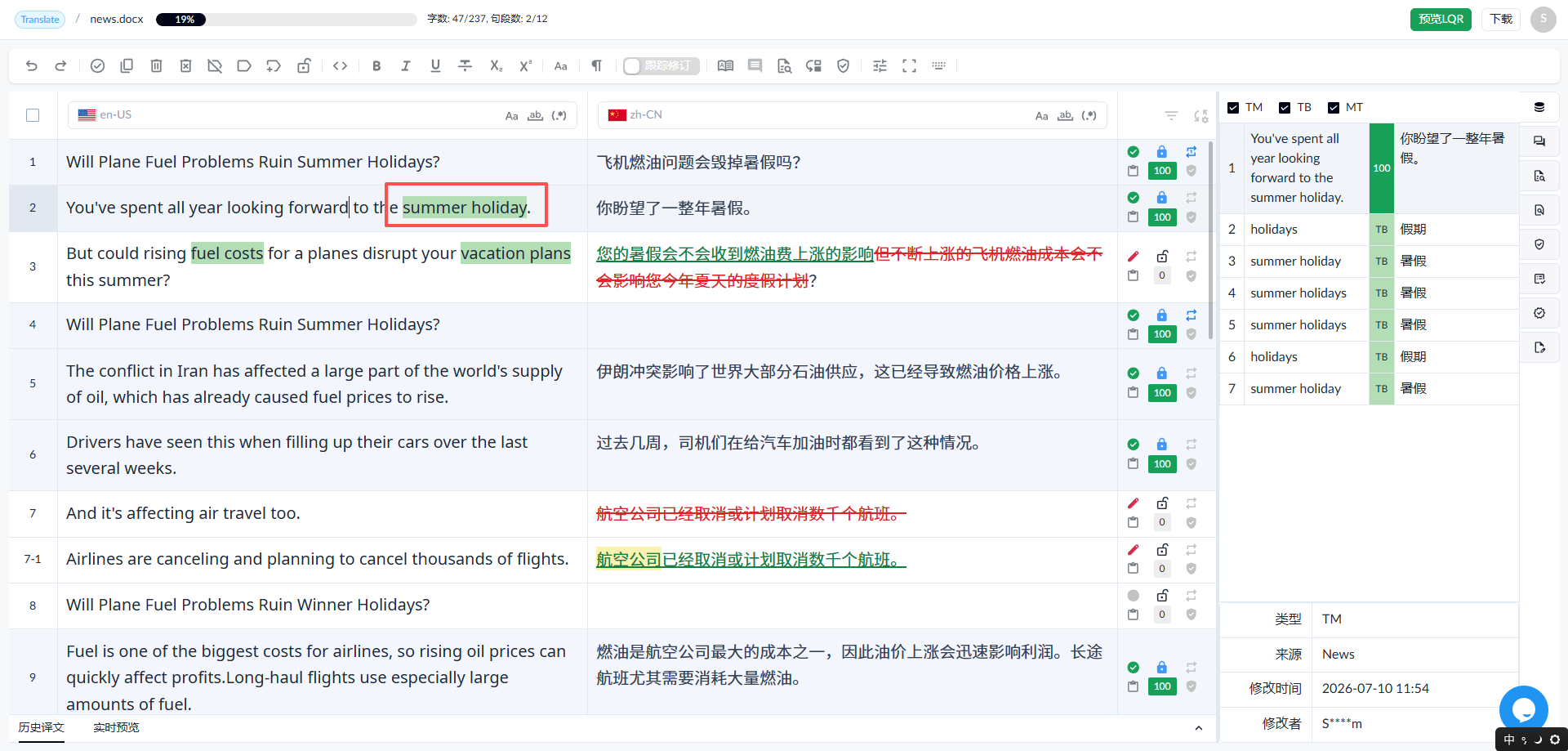1568x751 pixels.
Task: Uncheck the TB checkbox
Action: tap(1285, 108)
